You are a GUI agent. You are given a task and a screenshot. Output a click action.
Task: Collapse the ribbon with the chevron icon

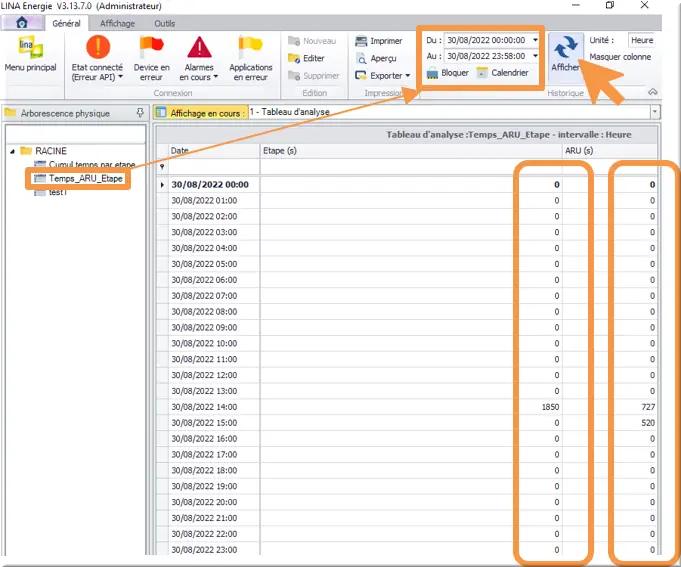tap(652, 92)
